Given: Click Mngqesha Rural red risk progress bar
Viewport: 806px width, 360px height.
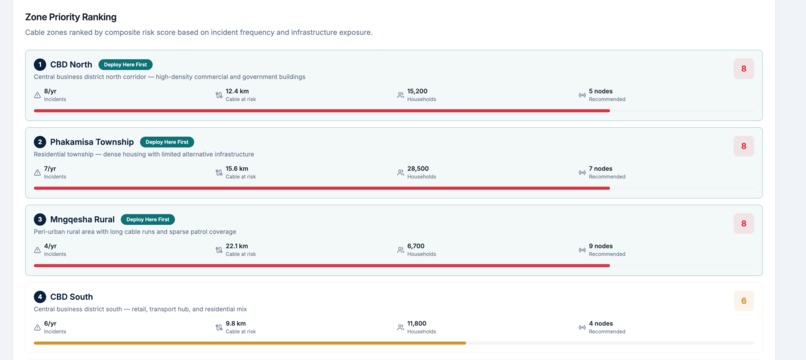Looking at the screenshot, I should tap(322, 265).
